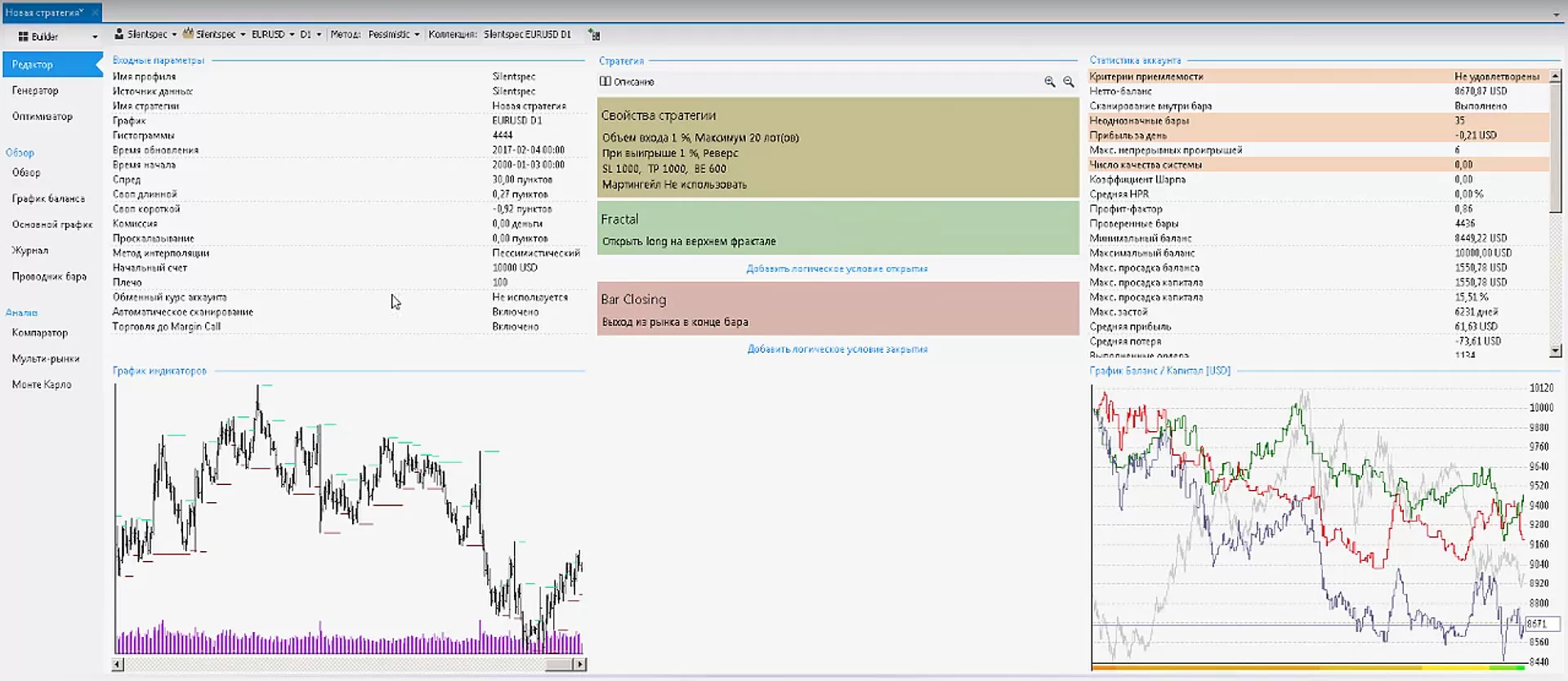This screenshot has height=681, width=1568.
Task: Click the Описание book icon
Action: [605, 82]
